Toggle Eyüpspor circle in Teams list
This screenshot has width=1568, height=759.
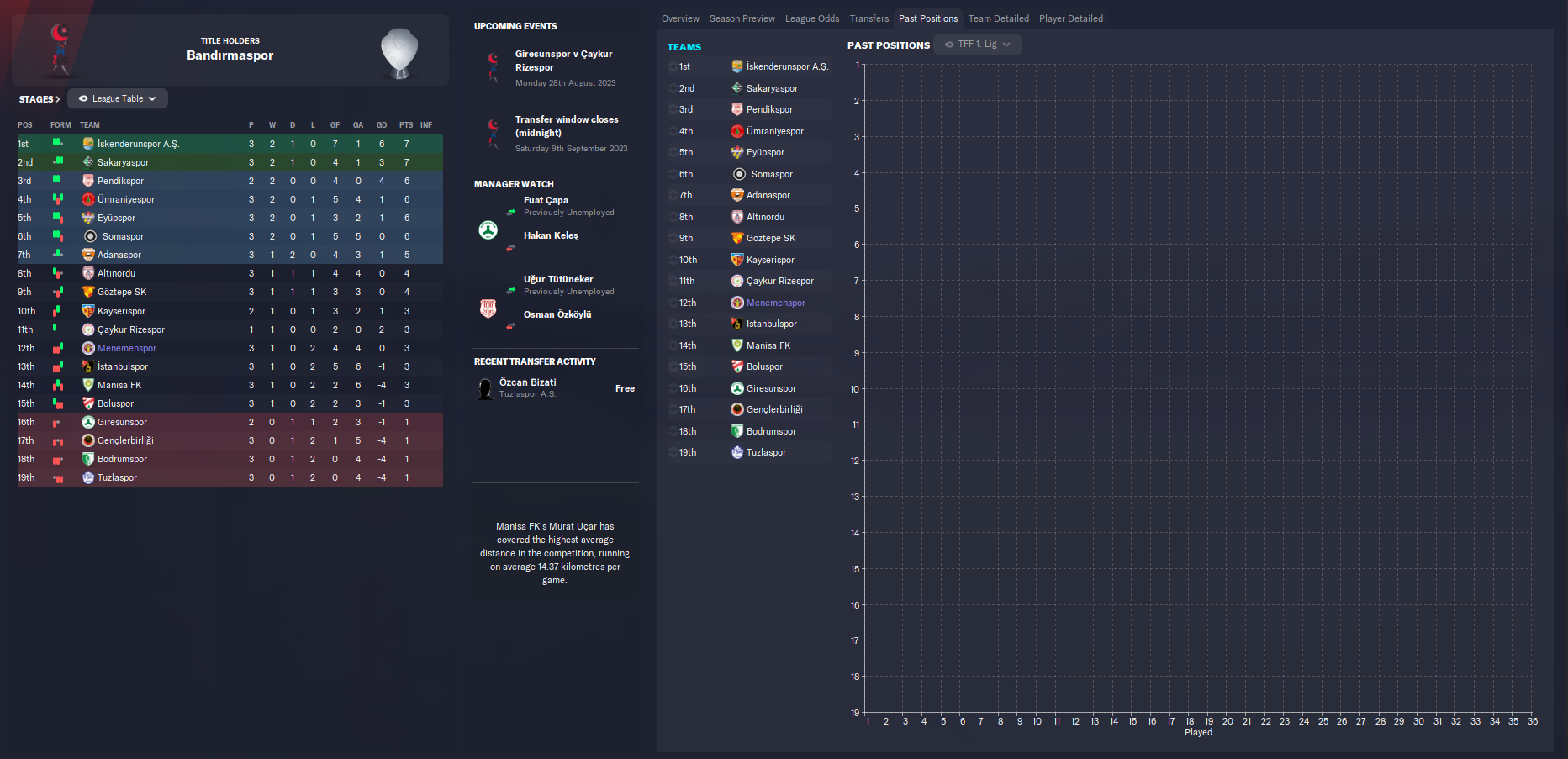(673, 152)
